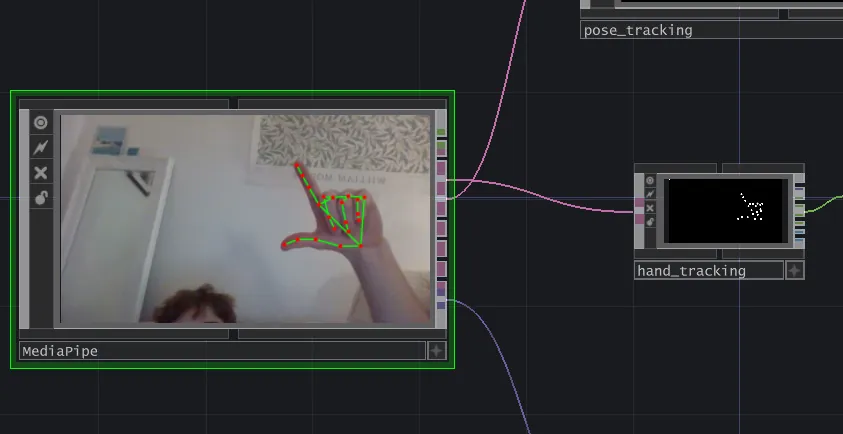This screenshot has height=434, width=843.
Task: Click hand_tracking's output connector with green wire
Action: (x=799, y=210)
